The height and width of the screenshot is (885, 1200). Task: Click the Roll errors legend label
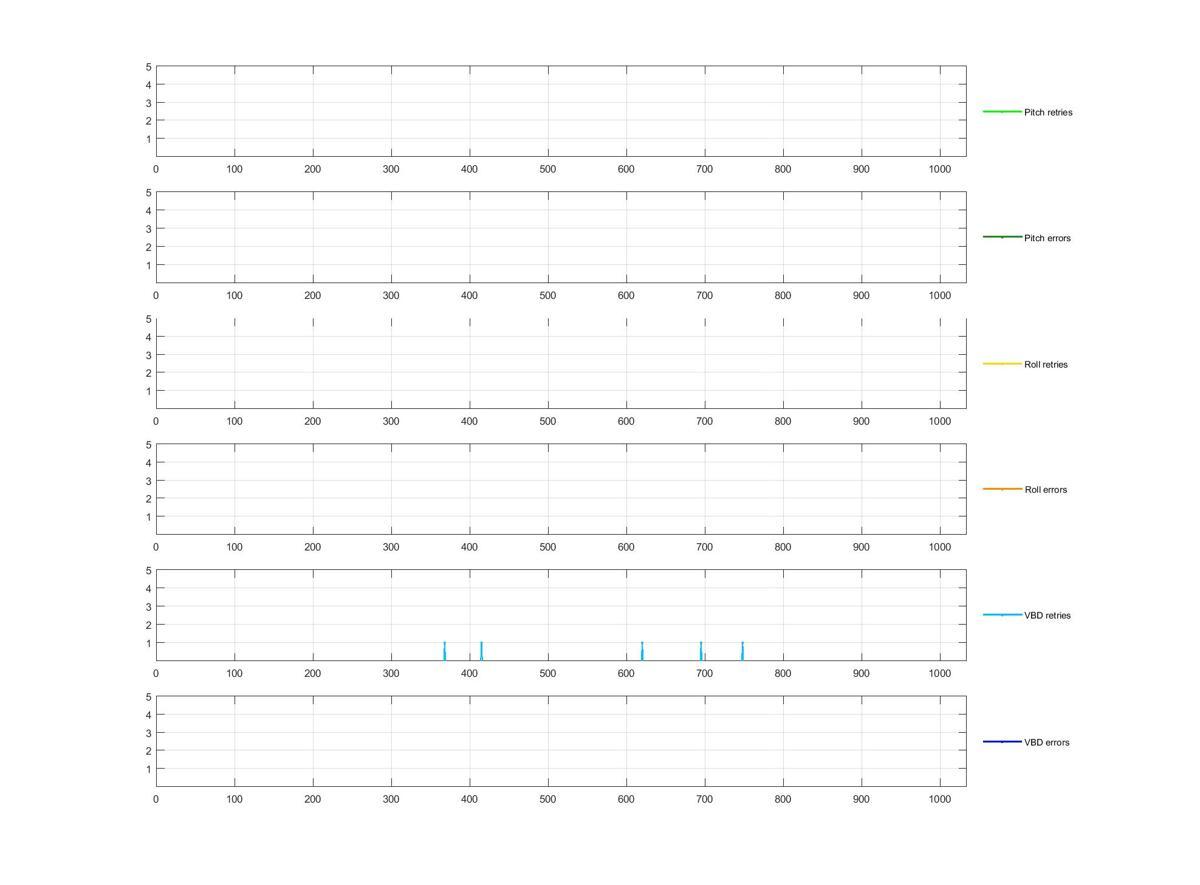pos(1045,490)
